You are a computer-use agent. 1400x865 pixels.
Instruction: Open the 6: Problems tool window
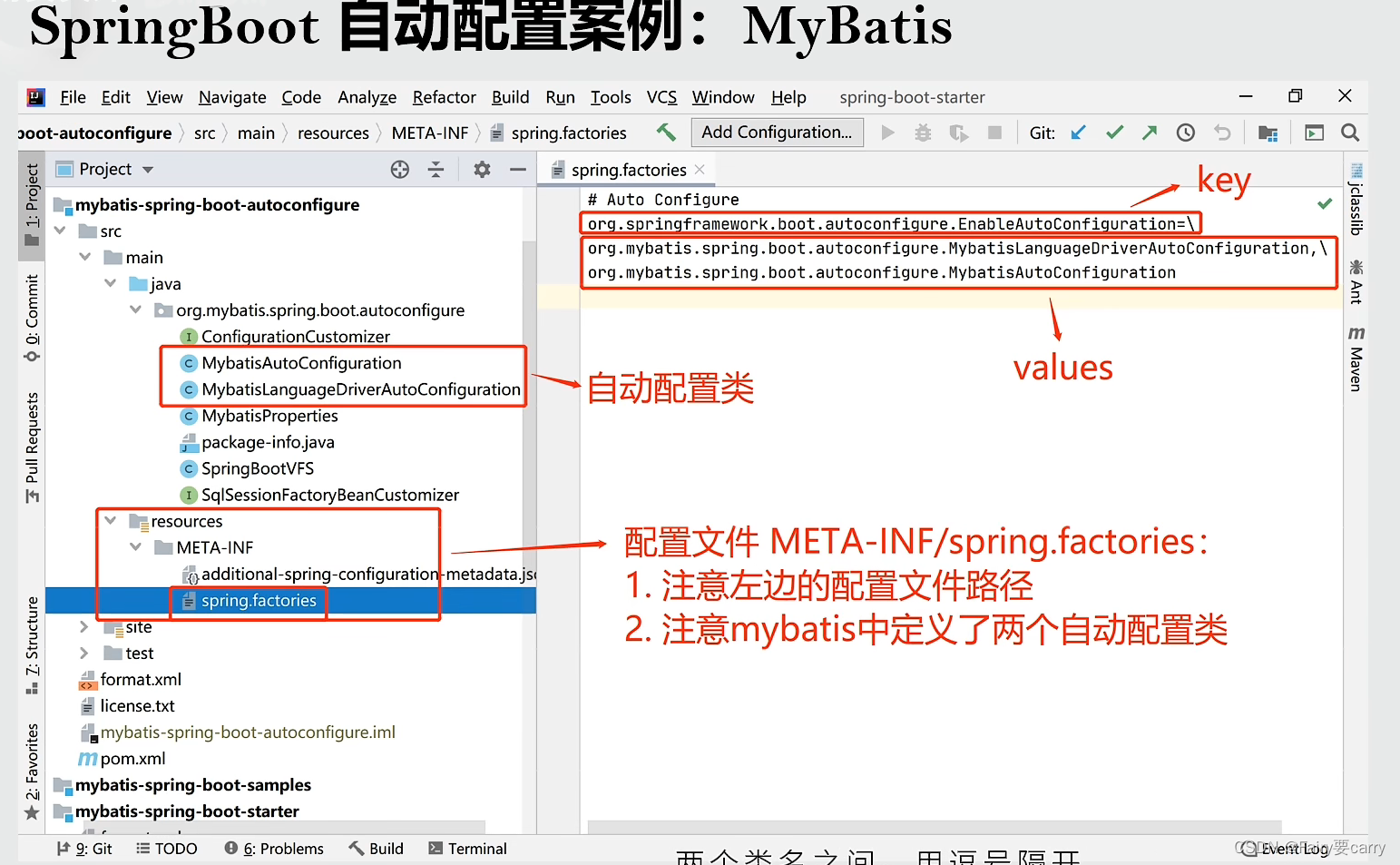tap(274, 848)
